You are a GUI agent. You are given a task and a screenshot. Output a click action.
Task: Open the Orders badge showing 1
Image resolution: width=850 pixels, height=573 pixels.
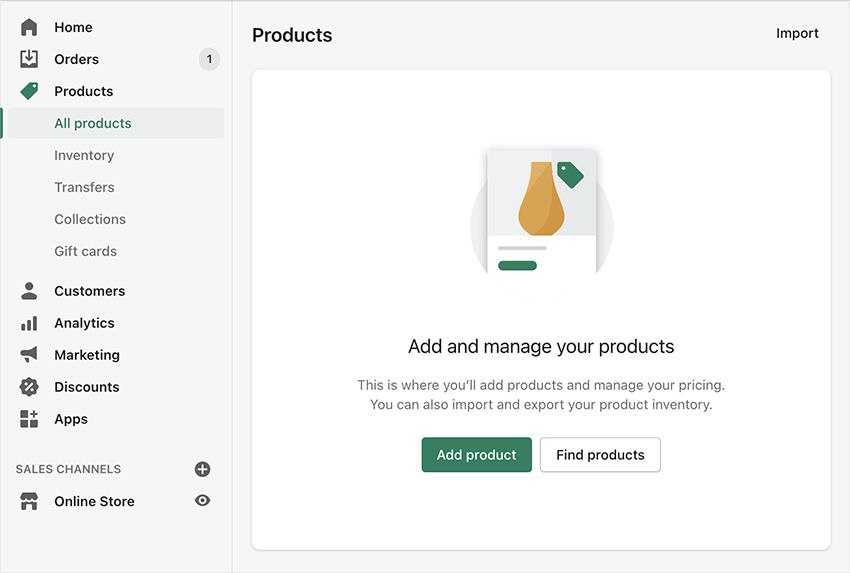(209, 59)
